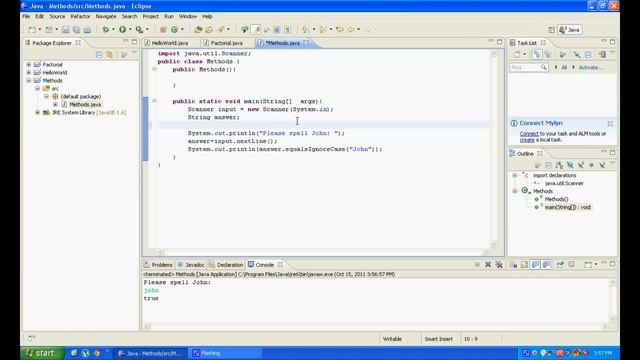Click the Find field in the Task List
This screenshot has height=360, width=640.
click(529, 67)
